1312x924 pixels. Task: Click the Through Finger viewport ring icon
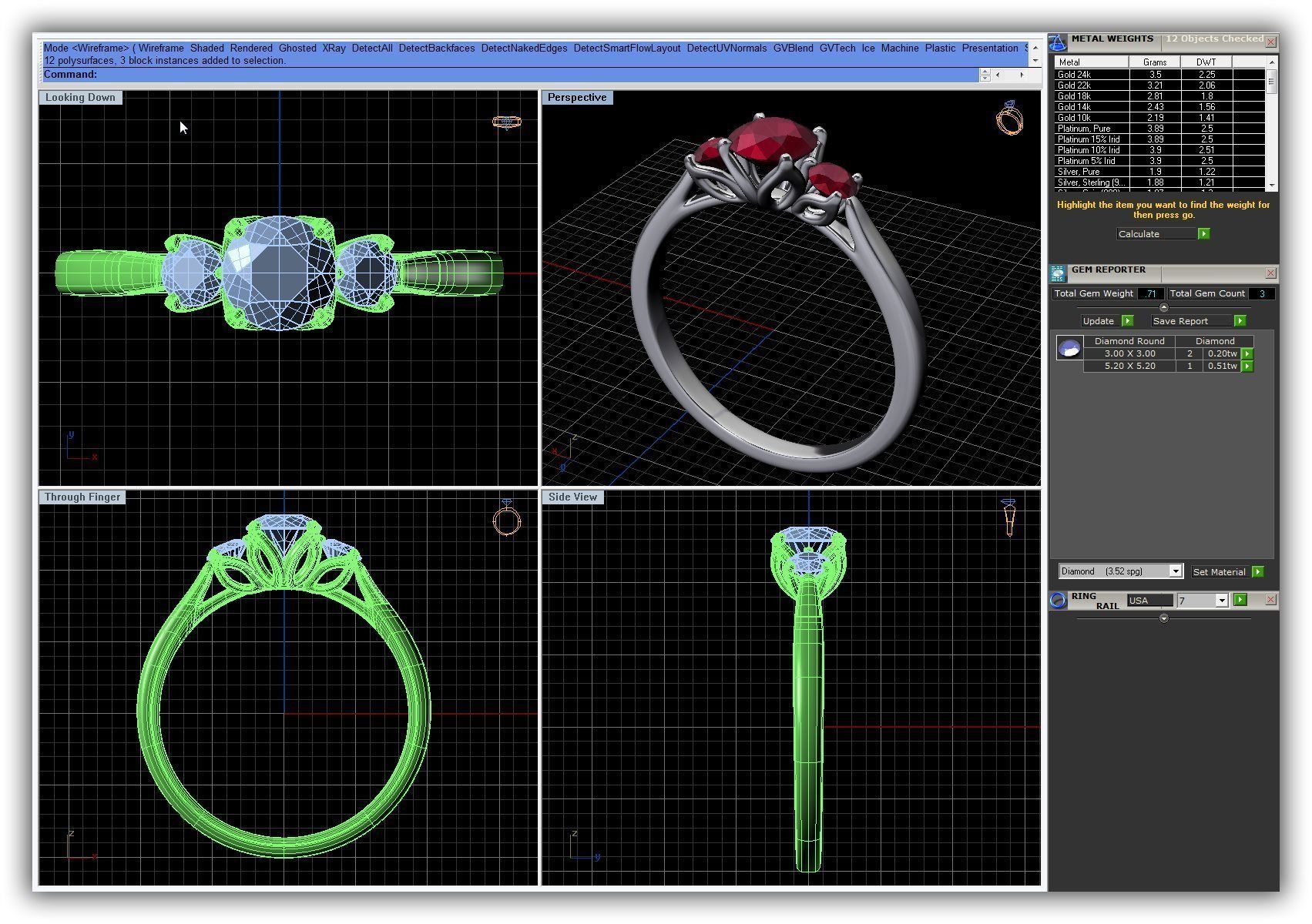tap(506, 517)
